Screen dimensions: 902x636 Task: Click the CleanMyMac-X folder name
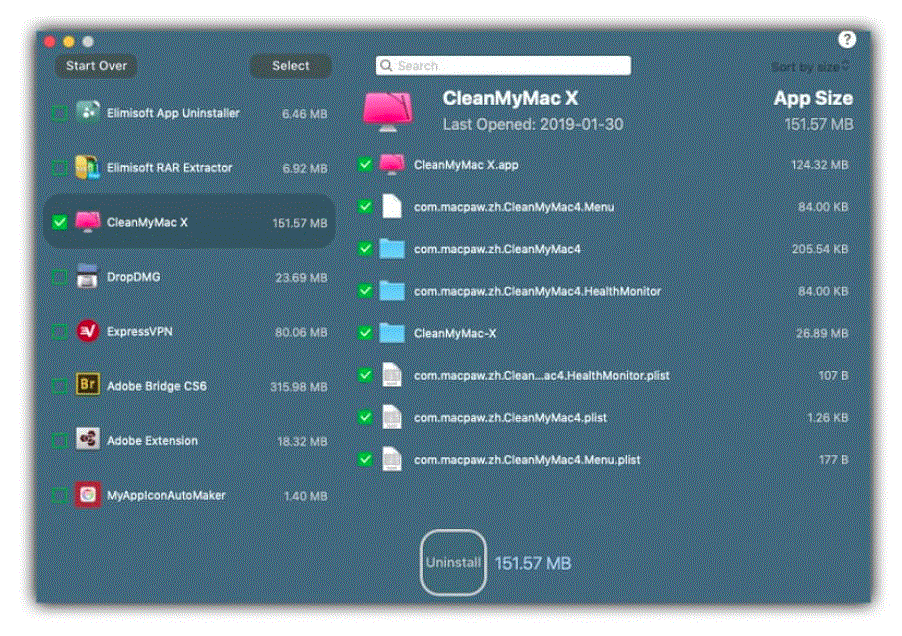pyautogui.click(x=454, y=333)
